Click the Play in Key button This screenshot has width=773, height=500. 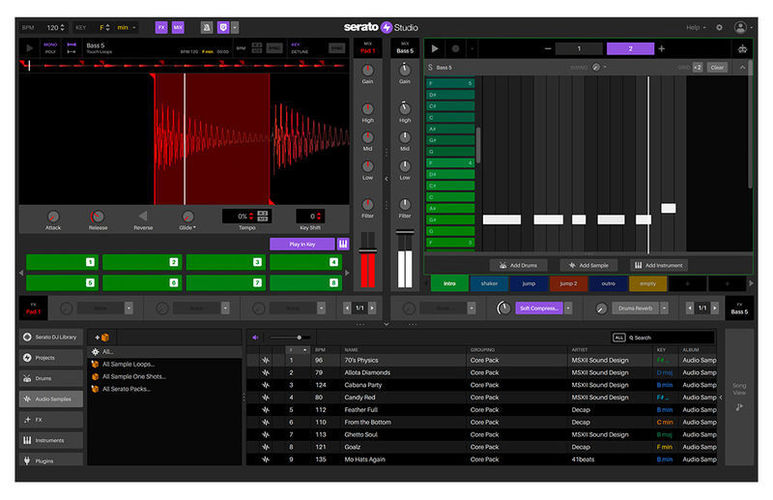click(302, 244)
